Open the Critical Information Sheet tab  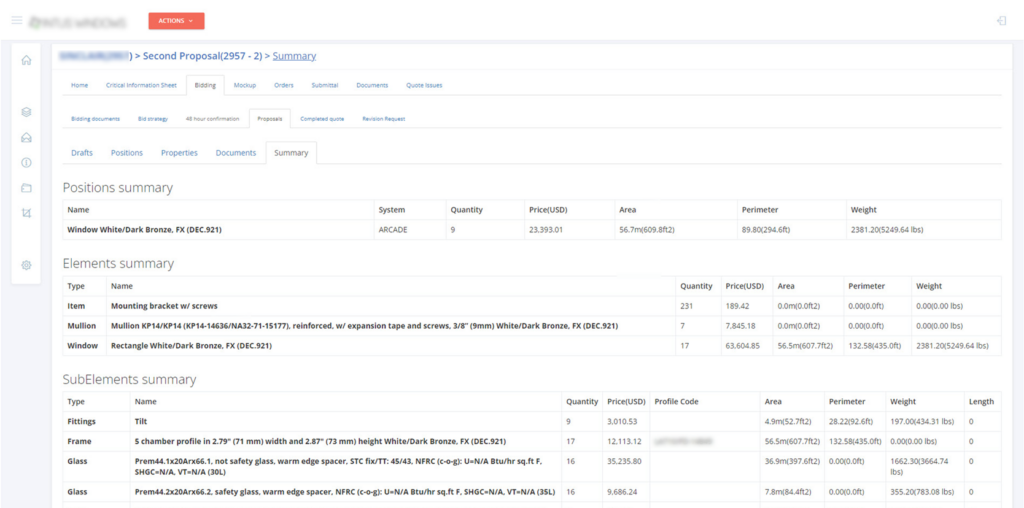pyautogui.click(x=141, y=85)
